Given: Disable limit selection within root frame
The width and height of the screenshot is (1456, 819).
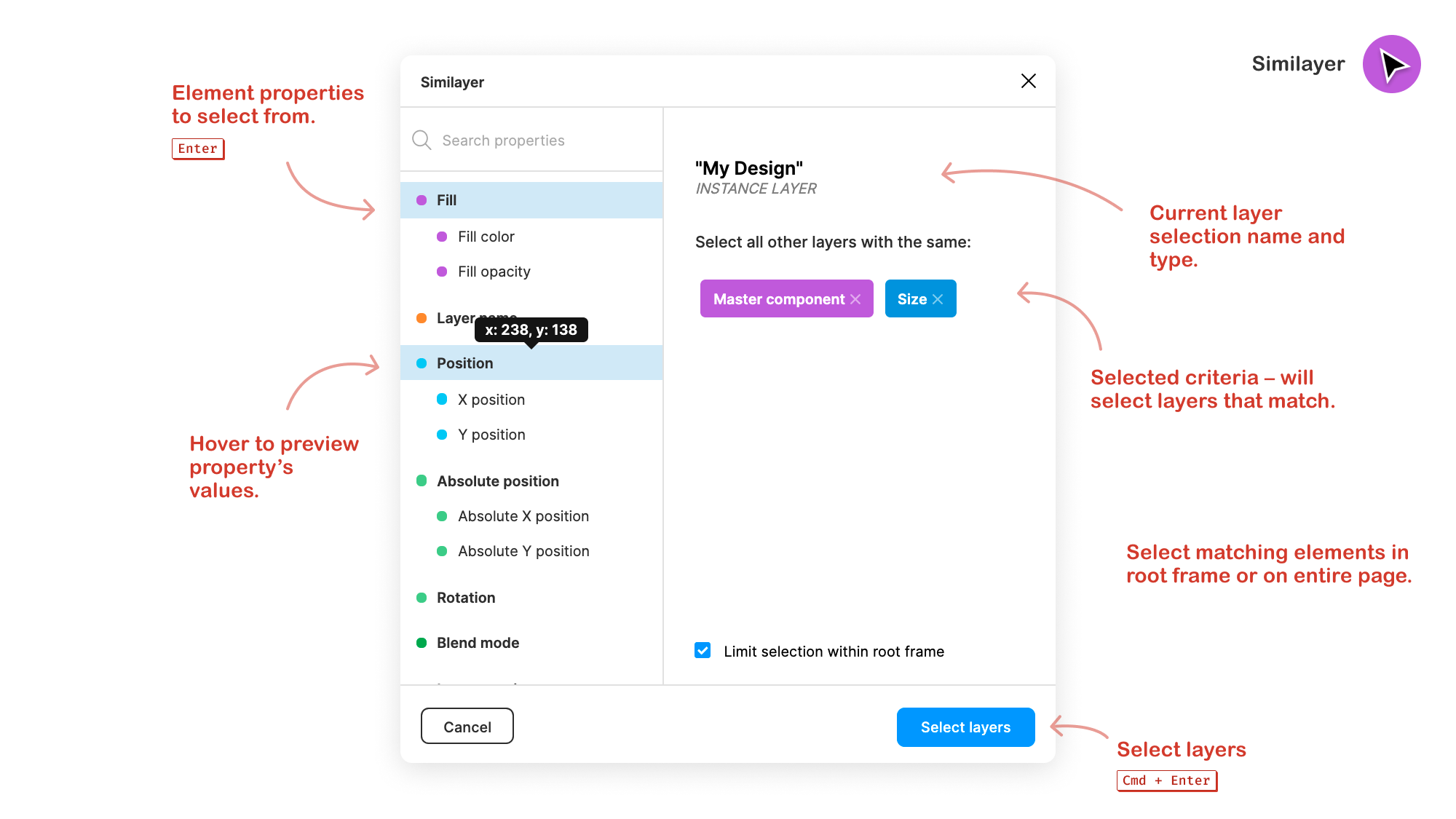Looking at the screenshot, I should [x=702, y=650].
